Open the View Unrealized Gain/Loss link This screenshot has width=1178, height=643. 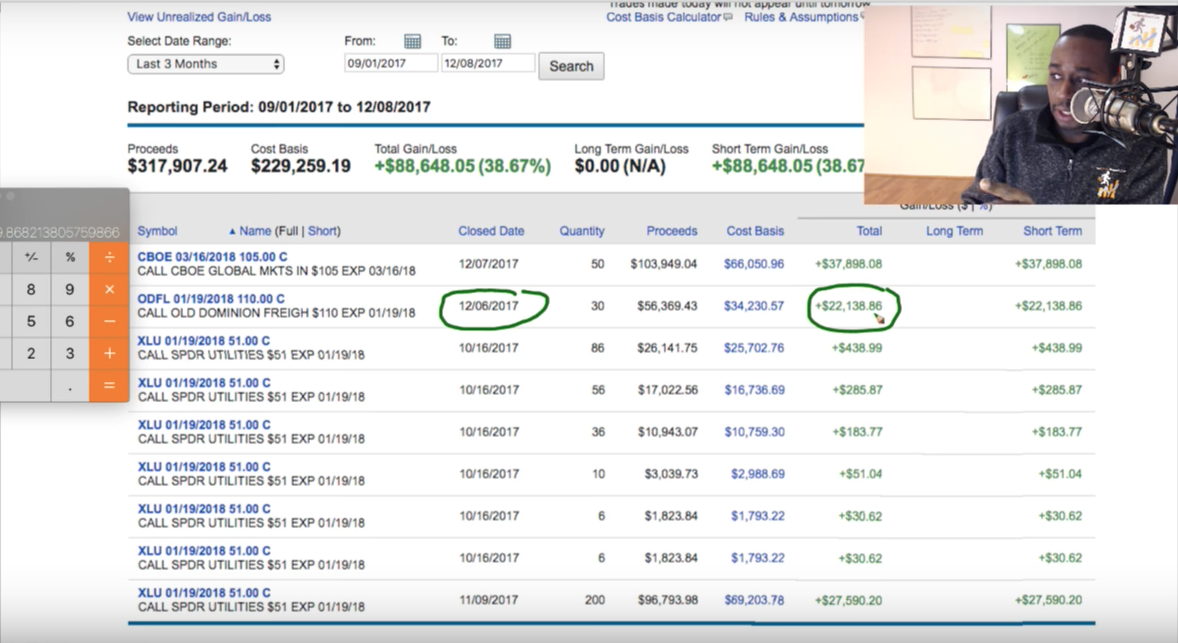pyautogui.click(x=199, y=17)
